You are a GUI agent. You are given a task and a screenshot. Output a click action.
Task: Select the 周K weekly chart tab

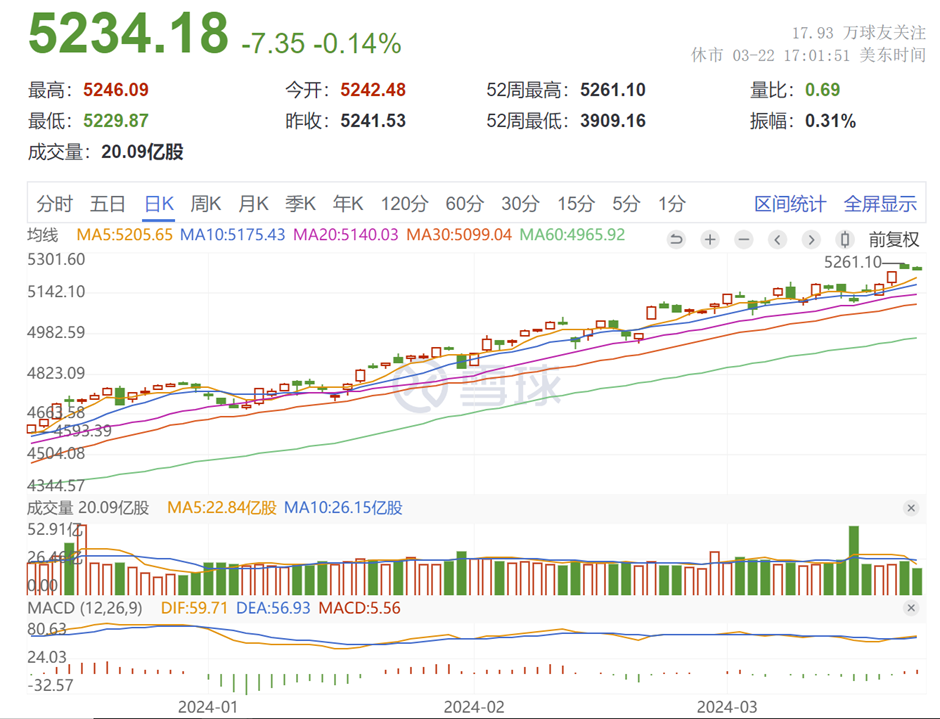[206, 204]
